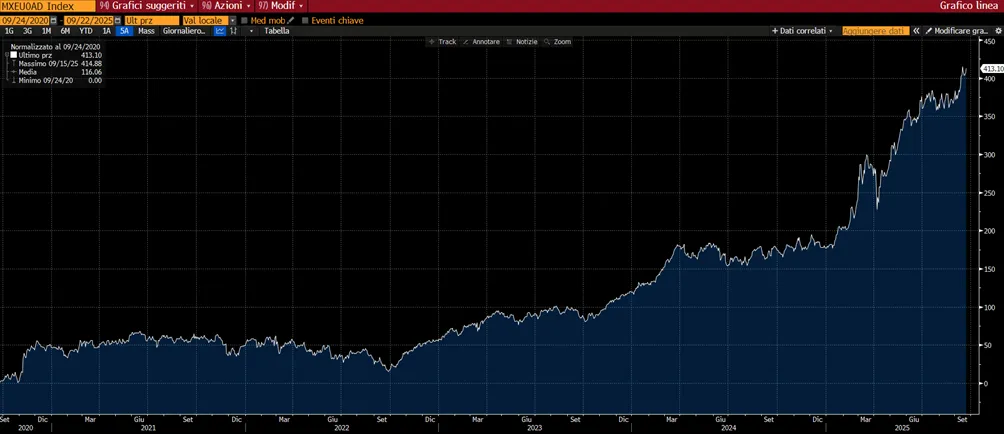This screenshot has height=434, width=1004.
Task: Expand the Val locale currency dropdown
Action: tap(232, 20)
